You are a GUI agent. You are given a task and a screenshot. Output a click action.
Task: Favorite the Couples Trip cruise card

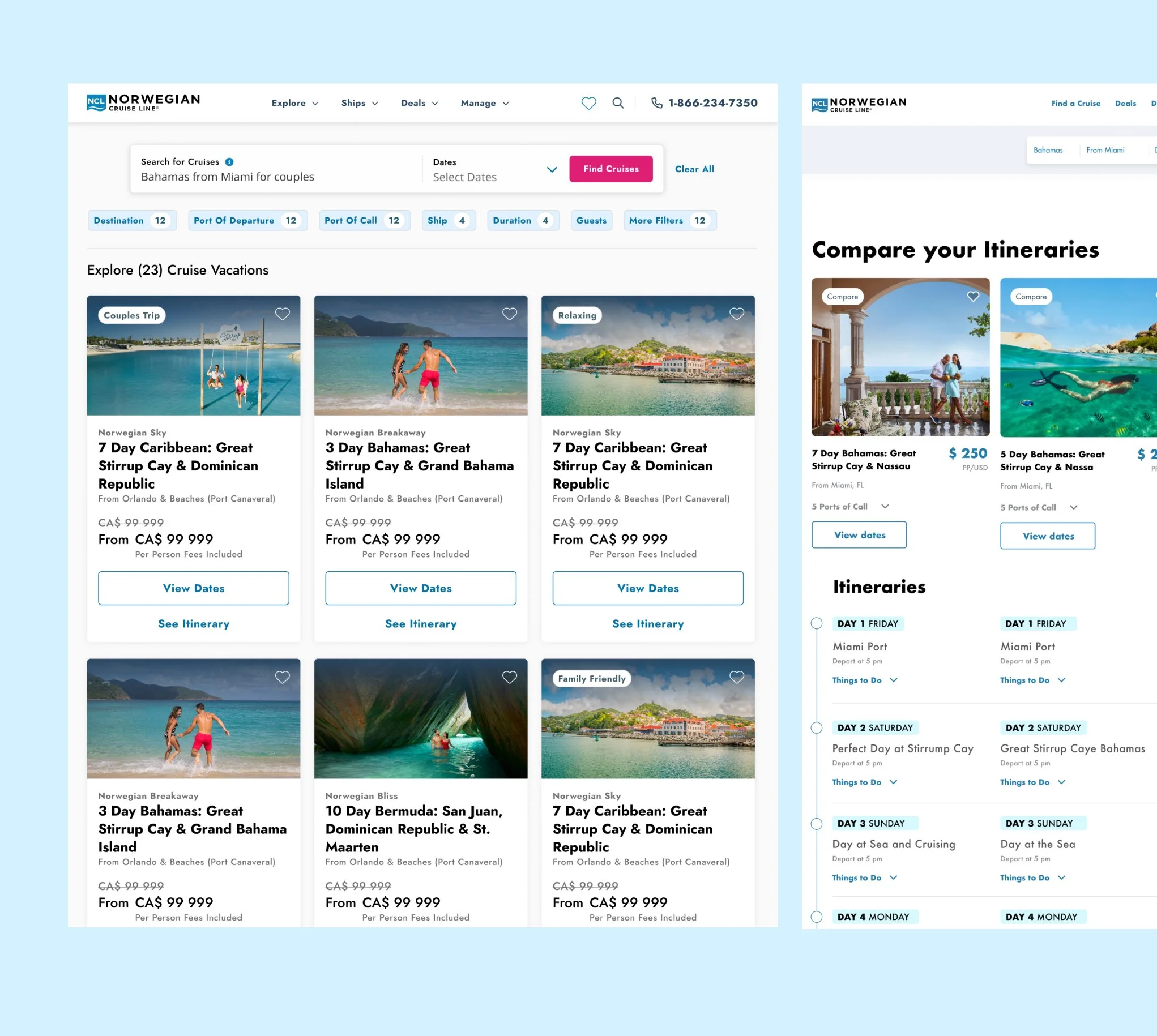pos(283,314)
